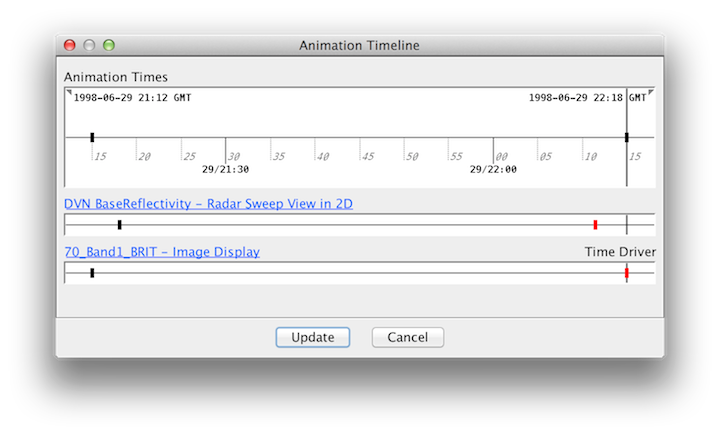
Task: Select the black marker on 70_Band1_BRIT timeline
Action: click(x=92, y=272)
